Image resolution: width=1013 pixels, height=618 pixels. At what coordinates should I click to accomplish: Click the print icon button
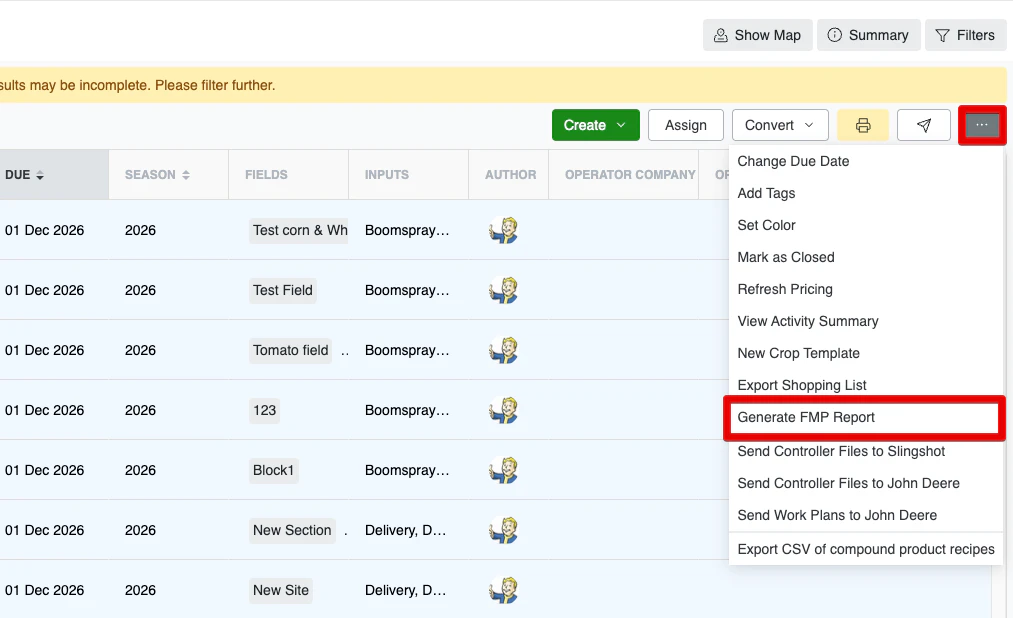click(x=862, y=125)
